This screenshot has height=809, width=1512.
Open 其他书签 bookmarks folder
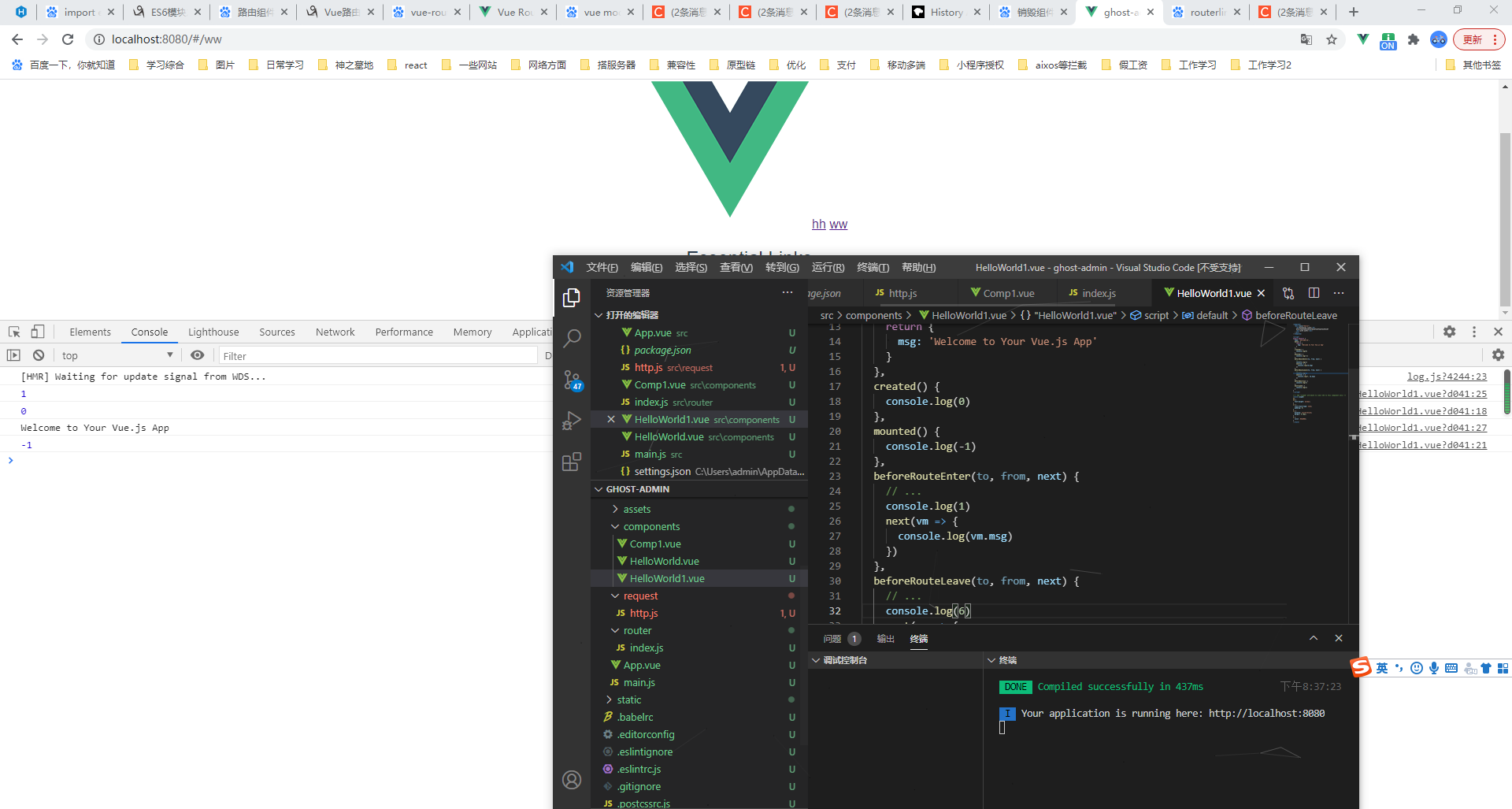pos(1473,65)
